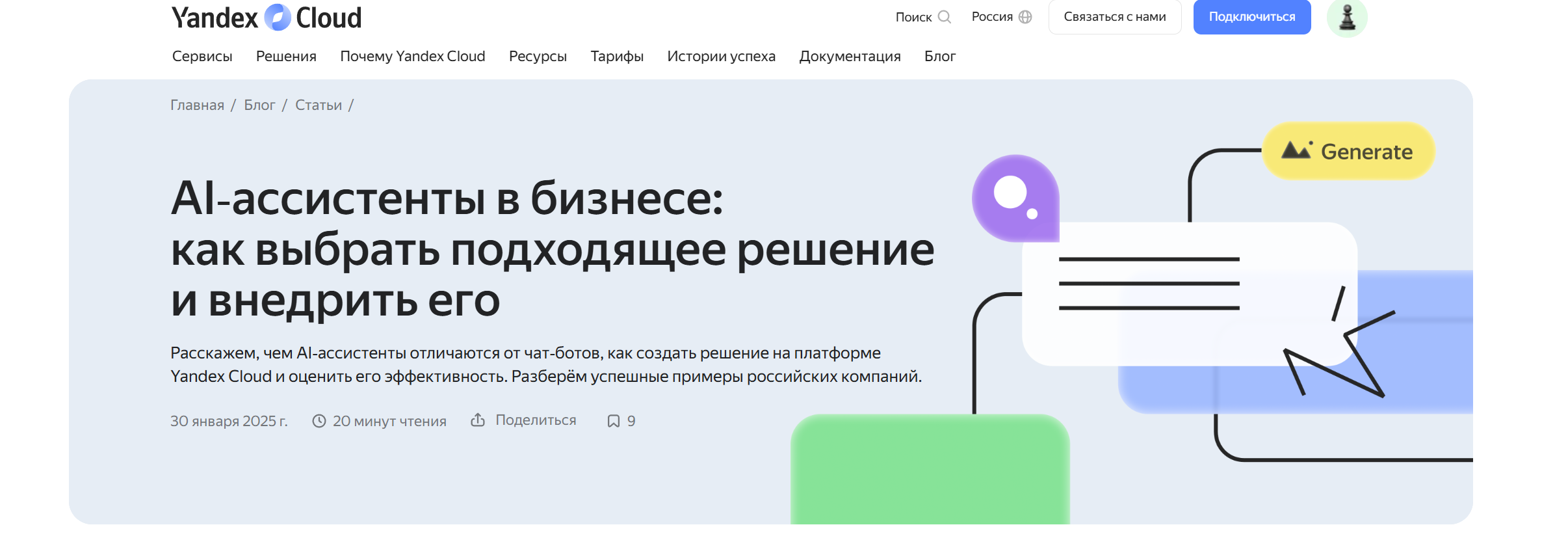Click the search magnifier icon
Image resolution: width=1568 pixels, height=540 pixels.
click(x=945, y=17)
